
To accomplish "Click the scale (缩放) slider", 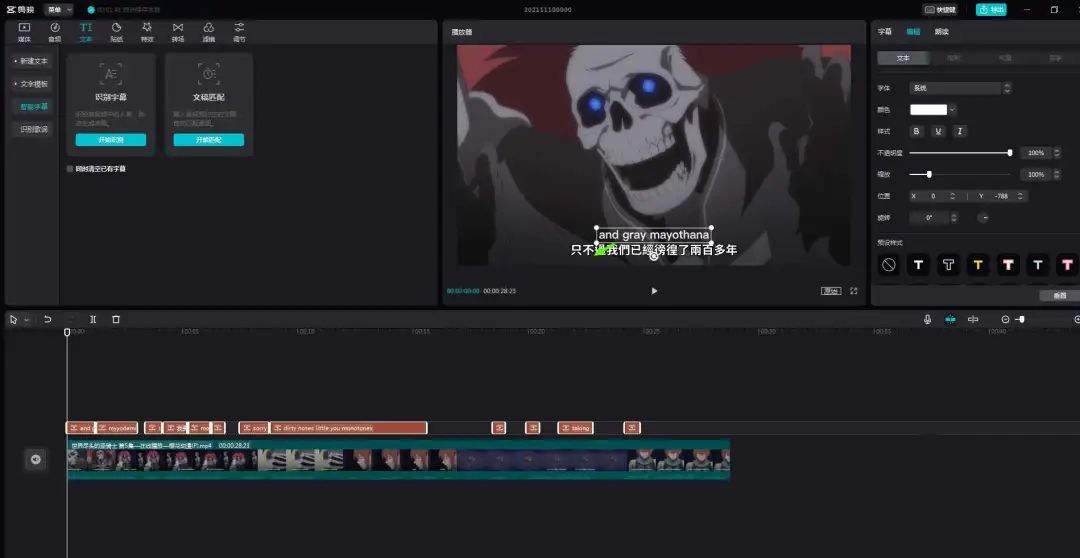I will (x=961, y=174).
